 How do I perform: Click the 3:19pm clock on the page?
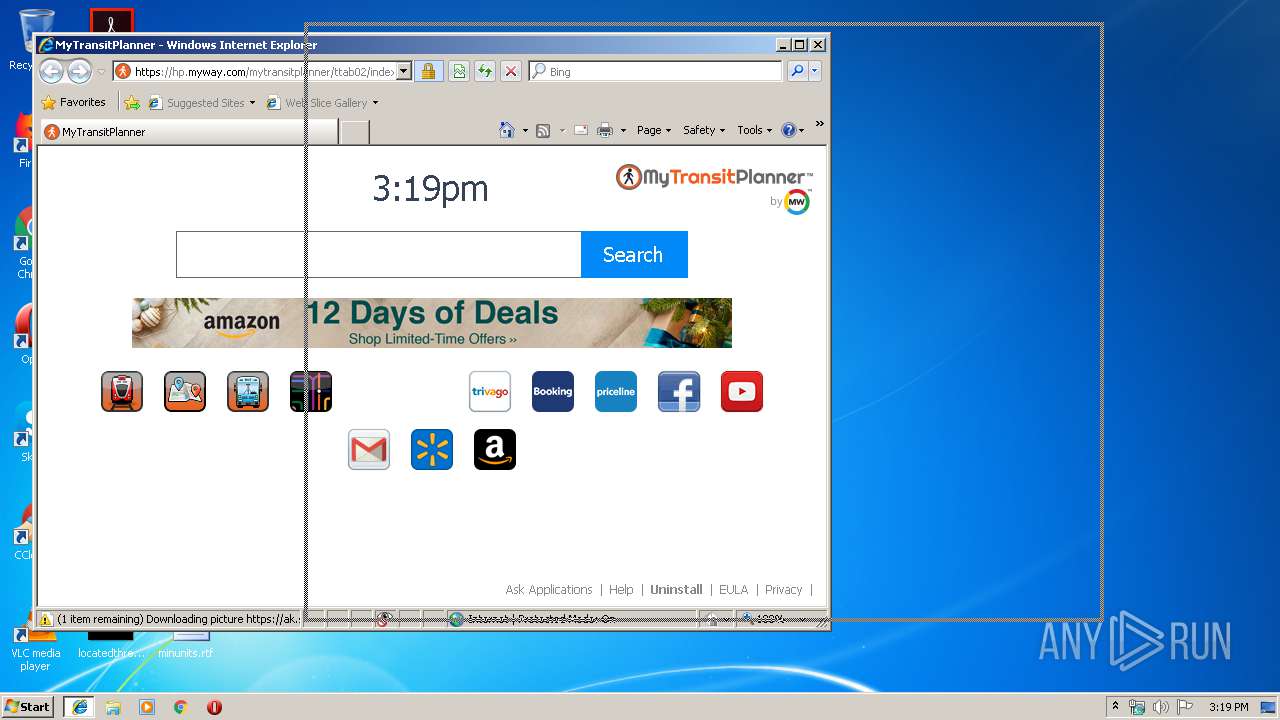click(430, 188)
